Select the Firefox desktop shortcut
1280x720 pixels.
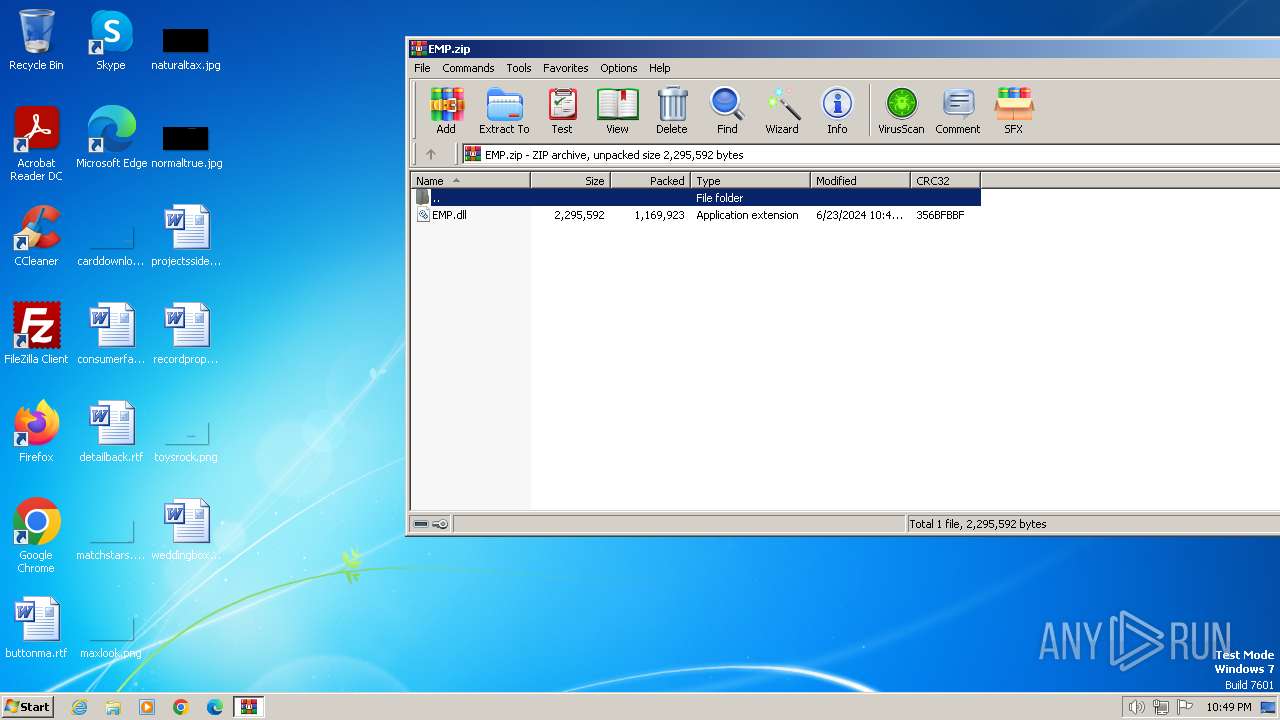tap(36, 432)
